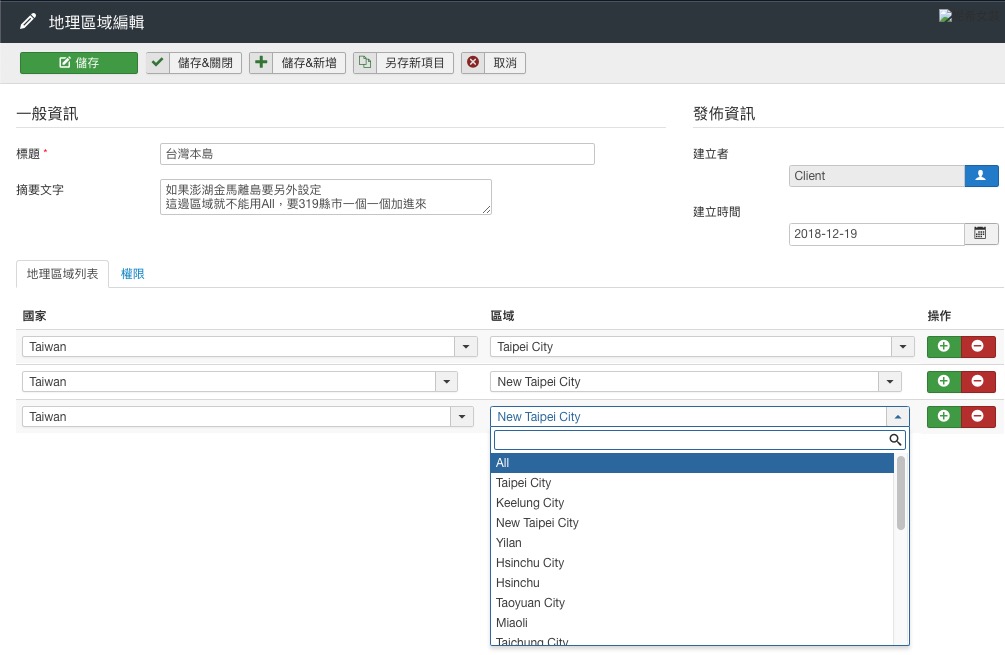The height and width of the screenshot is (655, 1005).
Task: Select the 地理區域列表 tab
Action: (63, 274)
